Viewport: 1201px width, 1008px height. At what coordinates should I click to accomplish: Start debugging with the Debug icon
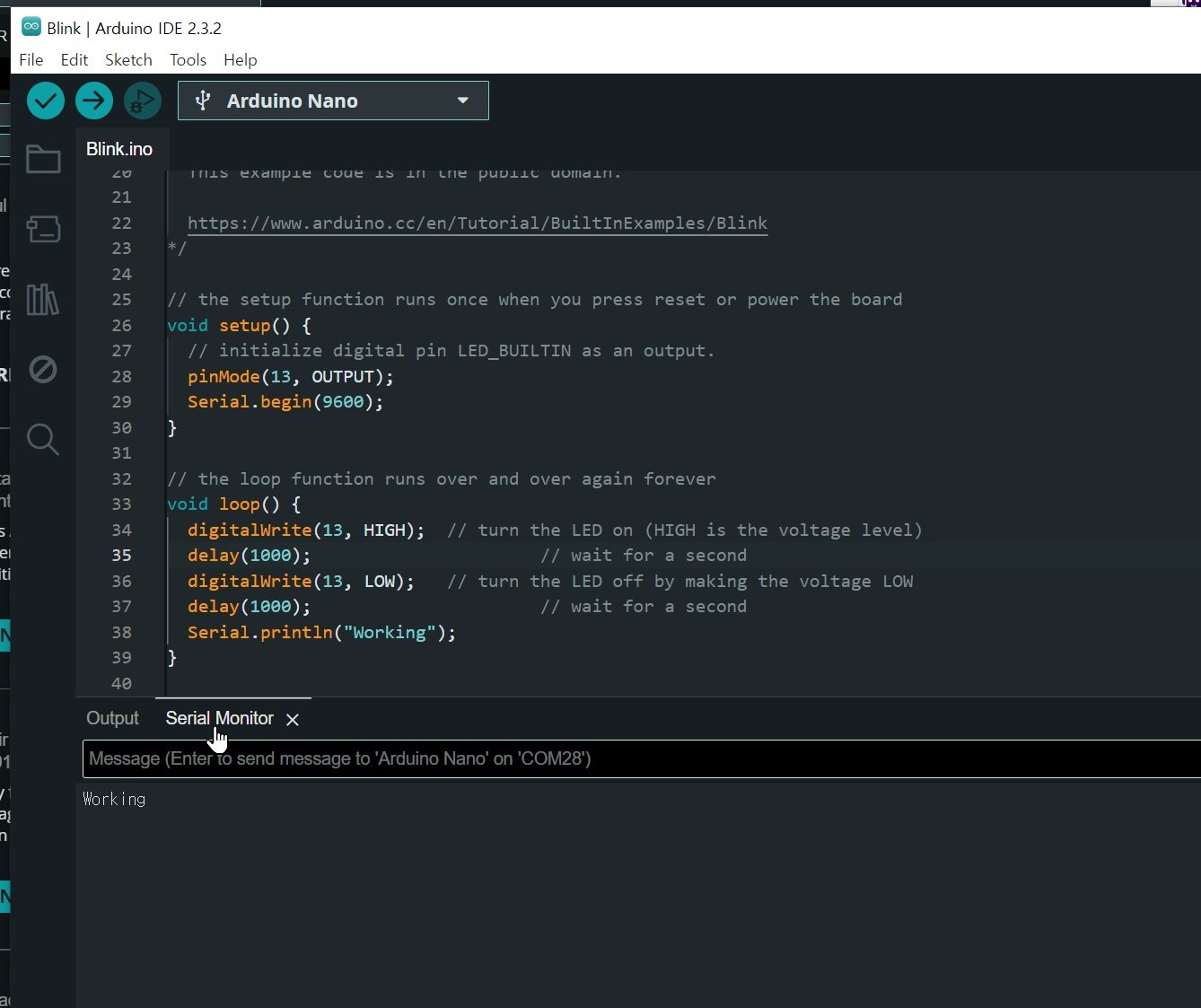pyautogui.click(x=143, y=101)
